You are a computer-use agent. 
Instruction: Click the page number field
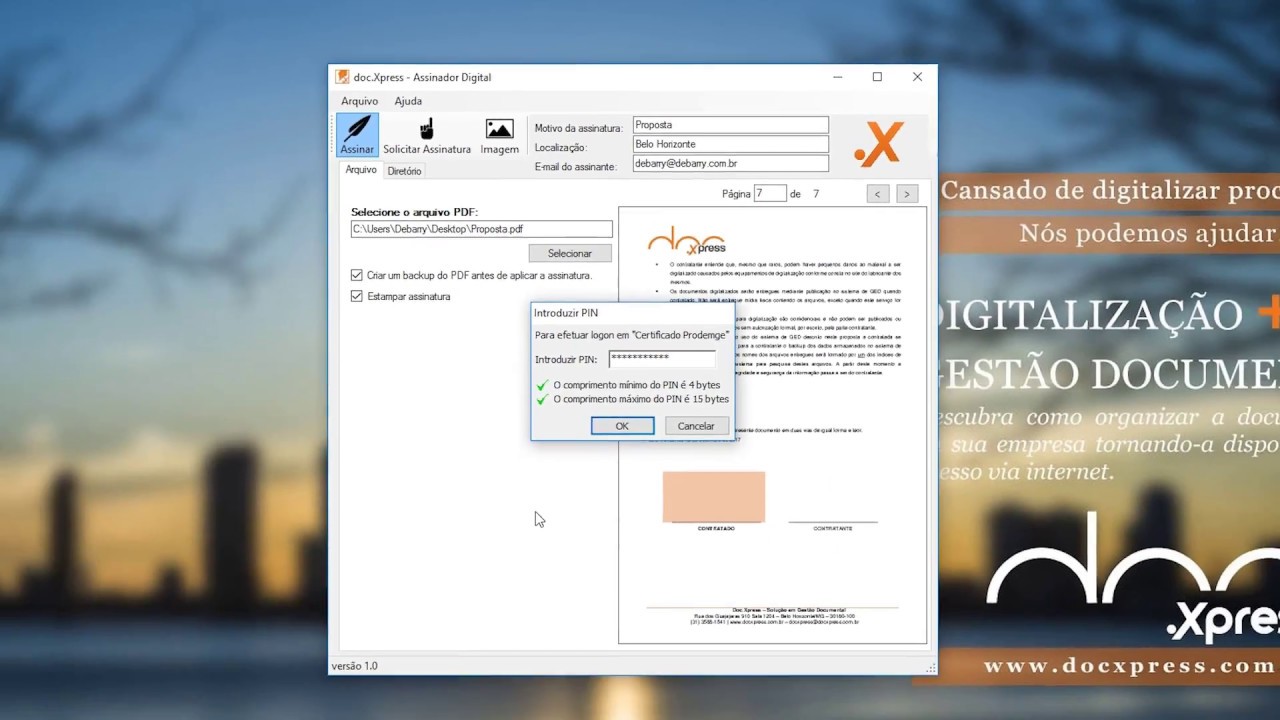770,194
